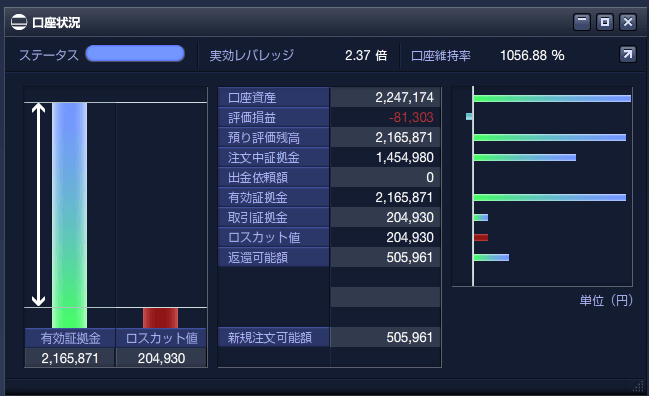Viewport: 649px width, 396px height.
Task: Click the 口座状況 window logo icon
Action: pos(19,22)
